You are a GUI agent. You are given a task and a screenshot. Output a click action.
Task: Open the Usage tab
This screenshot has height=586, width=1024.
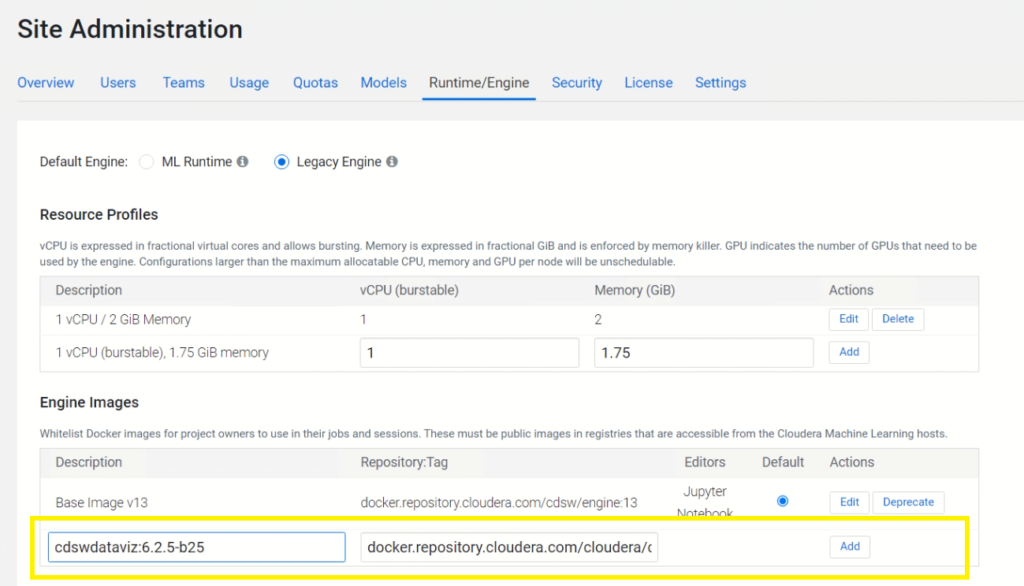click(x=249, y=83)
